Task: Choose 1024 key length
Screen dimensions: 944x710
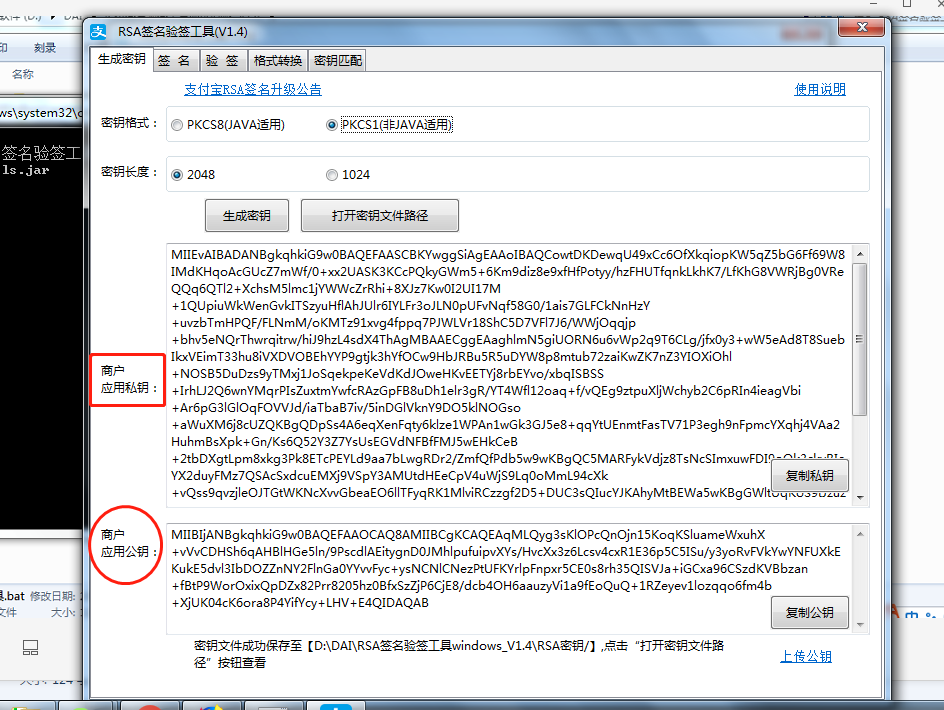Action: point(332,173)
